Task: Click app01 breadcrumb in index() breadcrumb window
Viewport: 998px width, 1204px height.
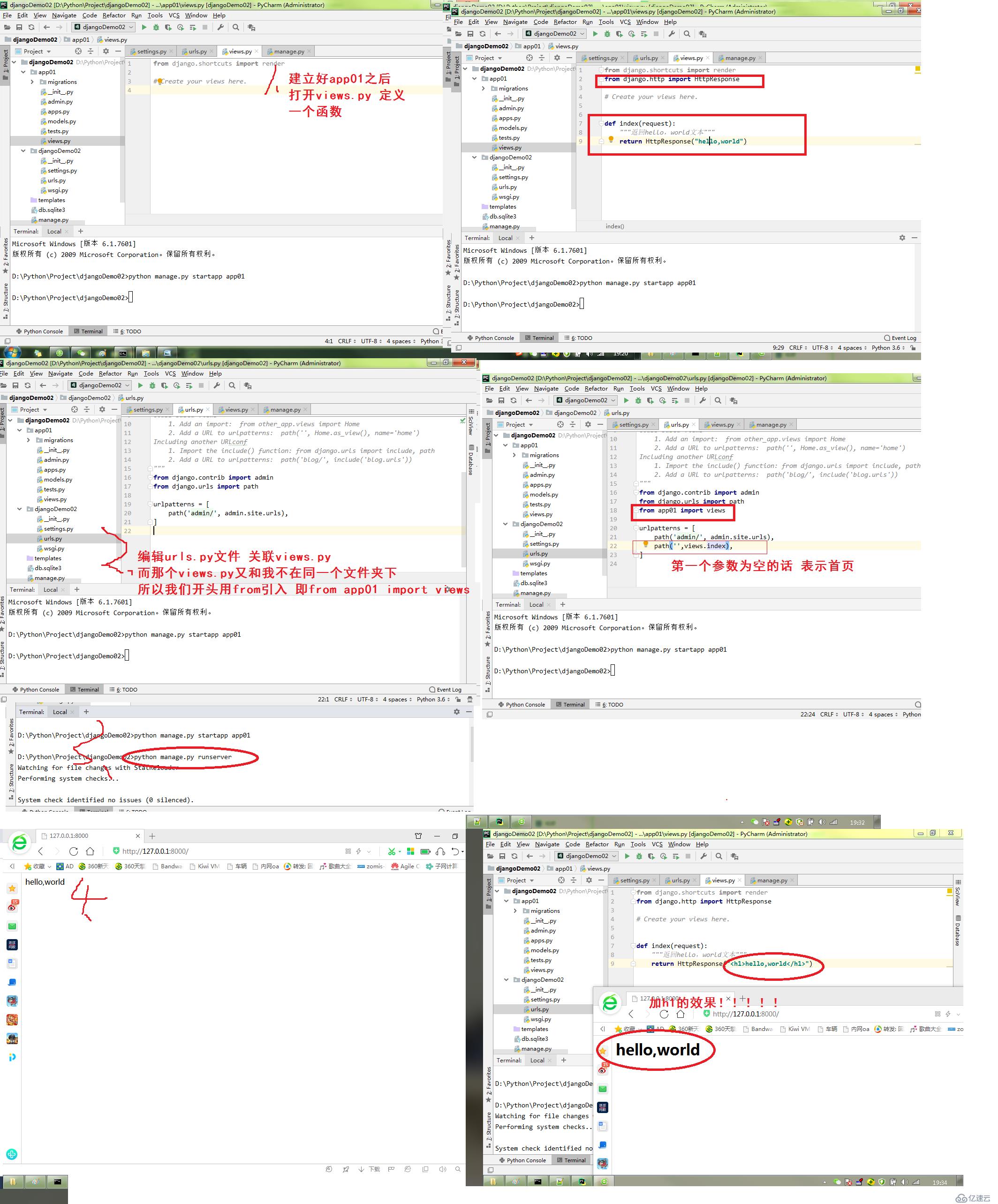Action: pyautogui.click(x=532, y=46)
